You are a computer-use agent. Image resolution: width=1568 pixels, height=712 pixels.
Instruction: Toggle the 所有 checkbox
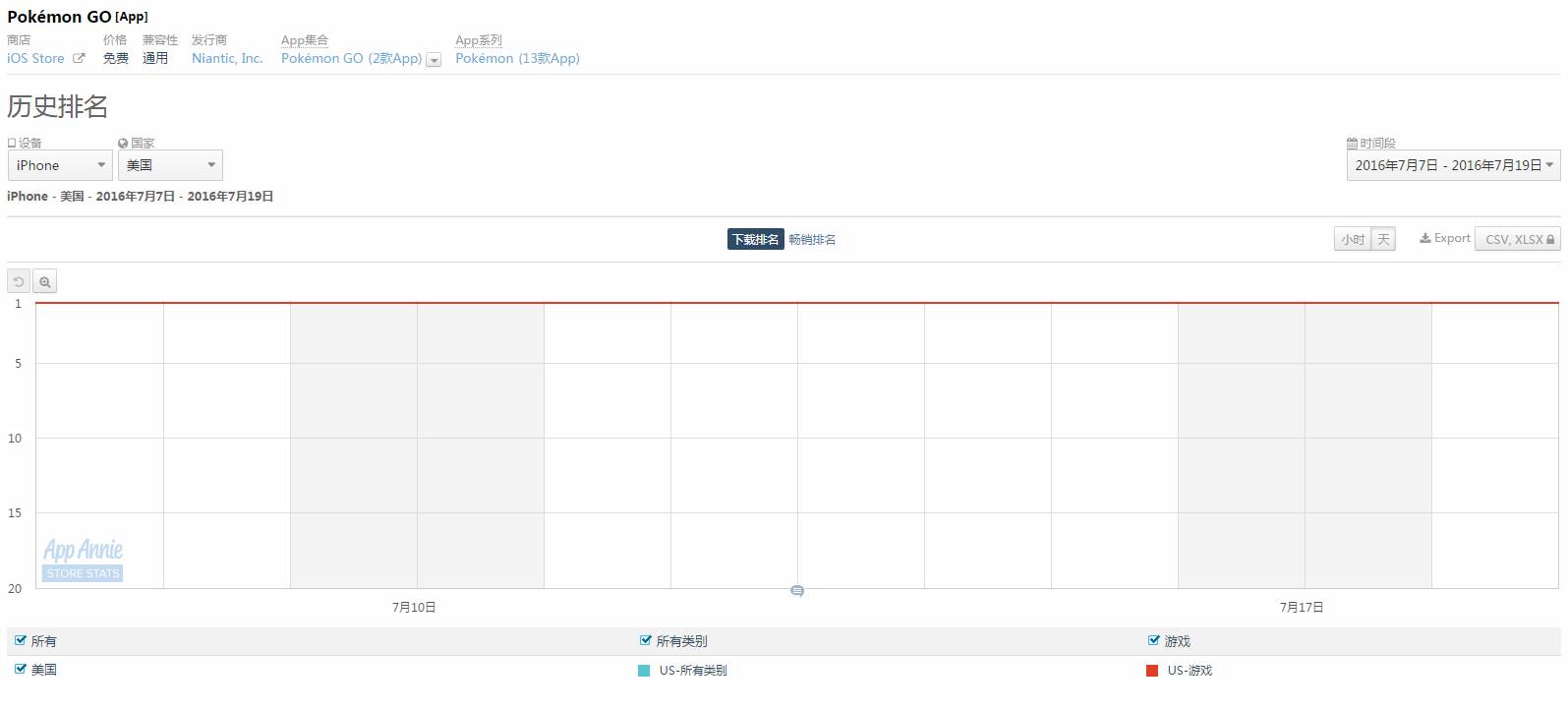[x=21, y=640]
